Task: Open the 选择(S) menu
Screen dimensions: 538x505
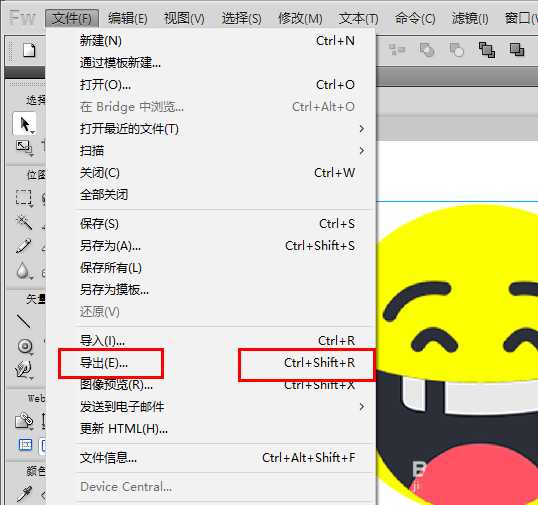Action: click(242, 18)
